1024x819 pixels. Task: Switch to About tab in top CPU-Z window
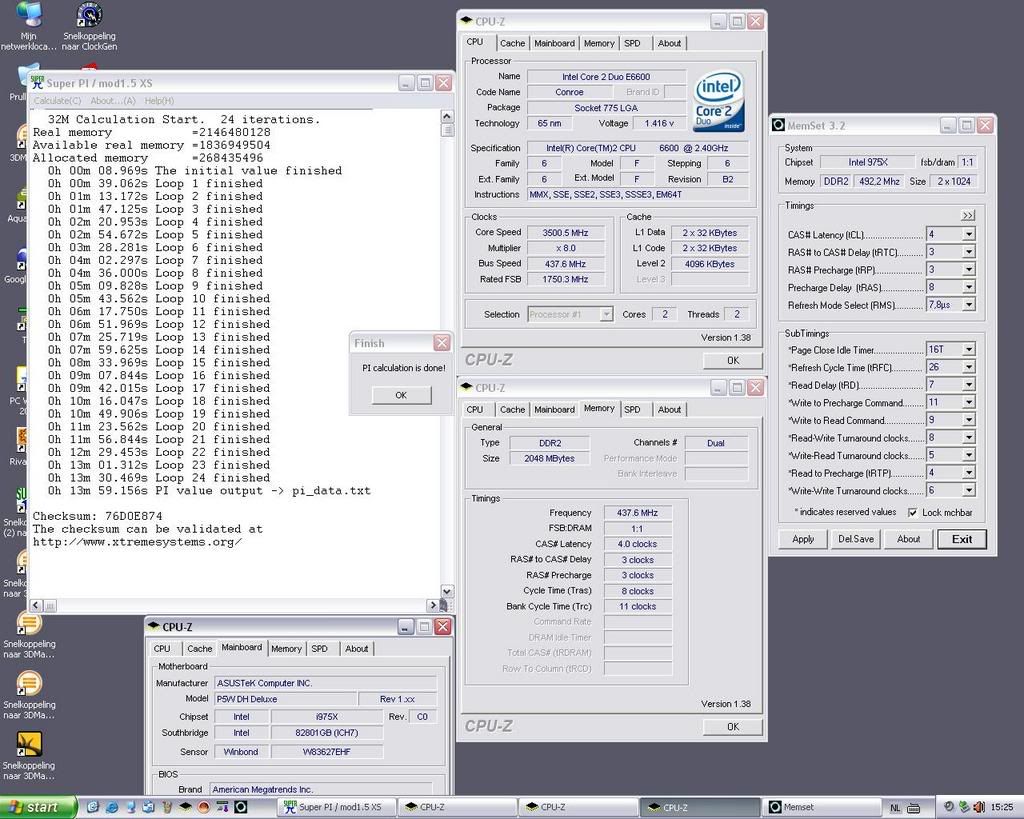click(x=669, y=43)
